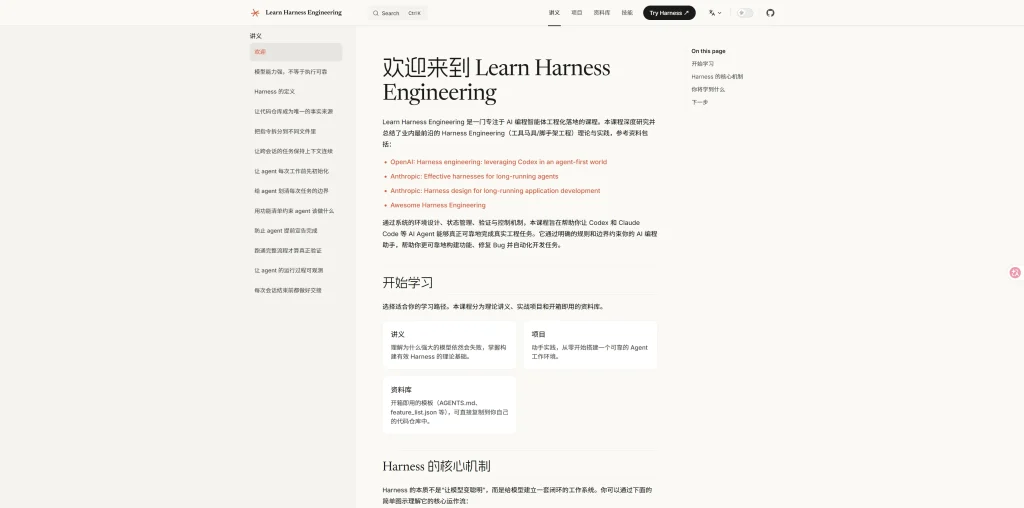Image resolution: width=1024 pixels, height=508 pixels.
Task: Switch to the 讲义 tab
Action: point(554,13)
